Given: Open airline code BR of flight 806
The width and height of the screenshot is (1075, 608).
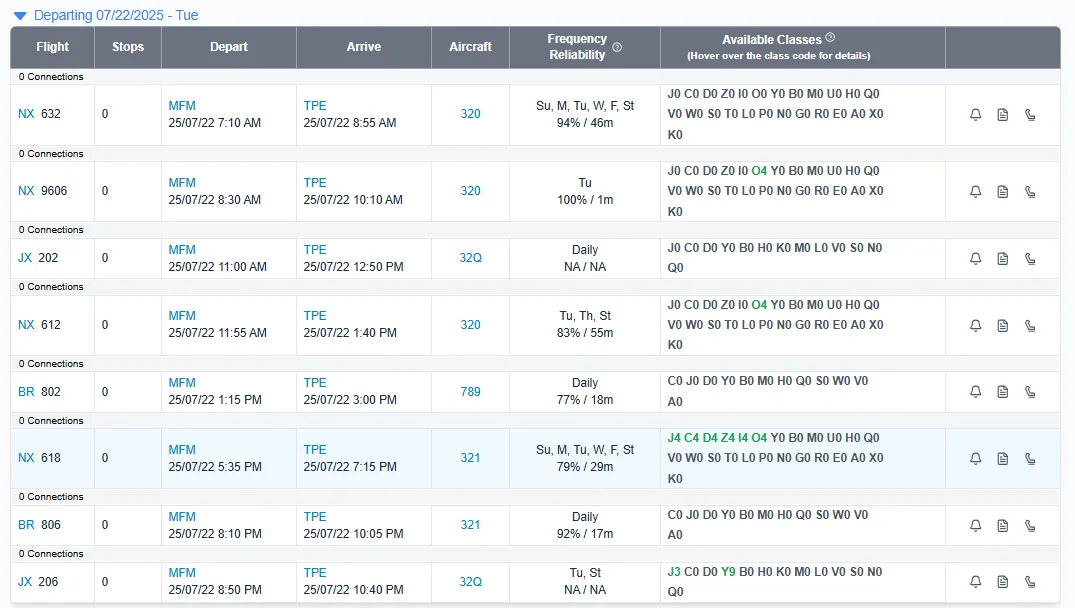Looking at the screenshot, I should 26,524.
